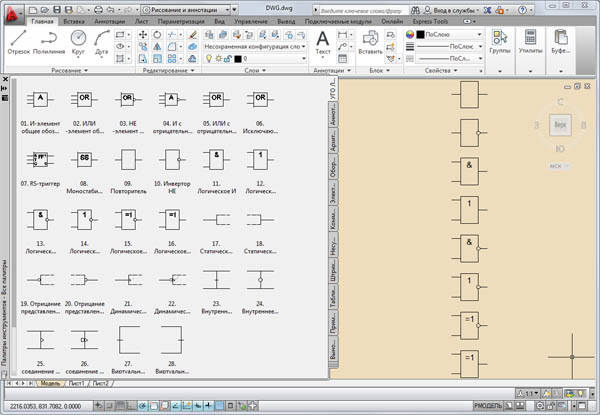Switch to the Лист1 layout tab
Viewport: 600px width, 415px height.
[75, 383]
